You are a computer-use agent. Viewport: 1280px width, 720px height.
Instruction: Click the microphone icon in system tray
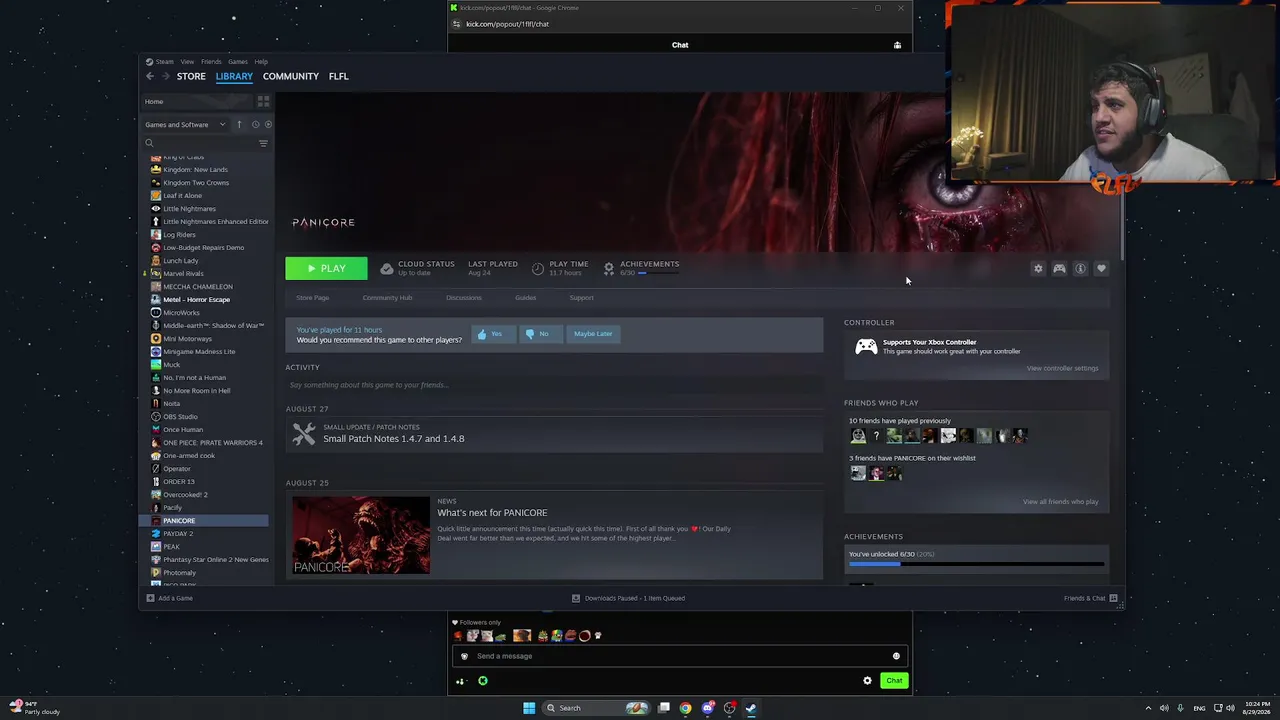coord(1180,708)
